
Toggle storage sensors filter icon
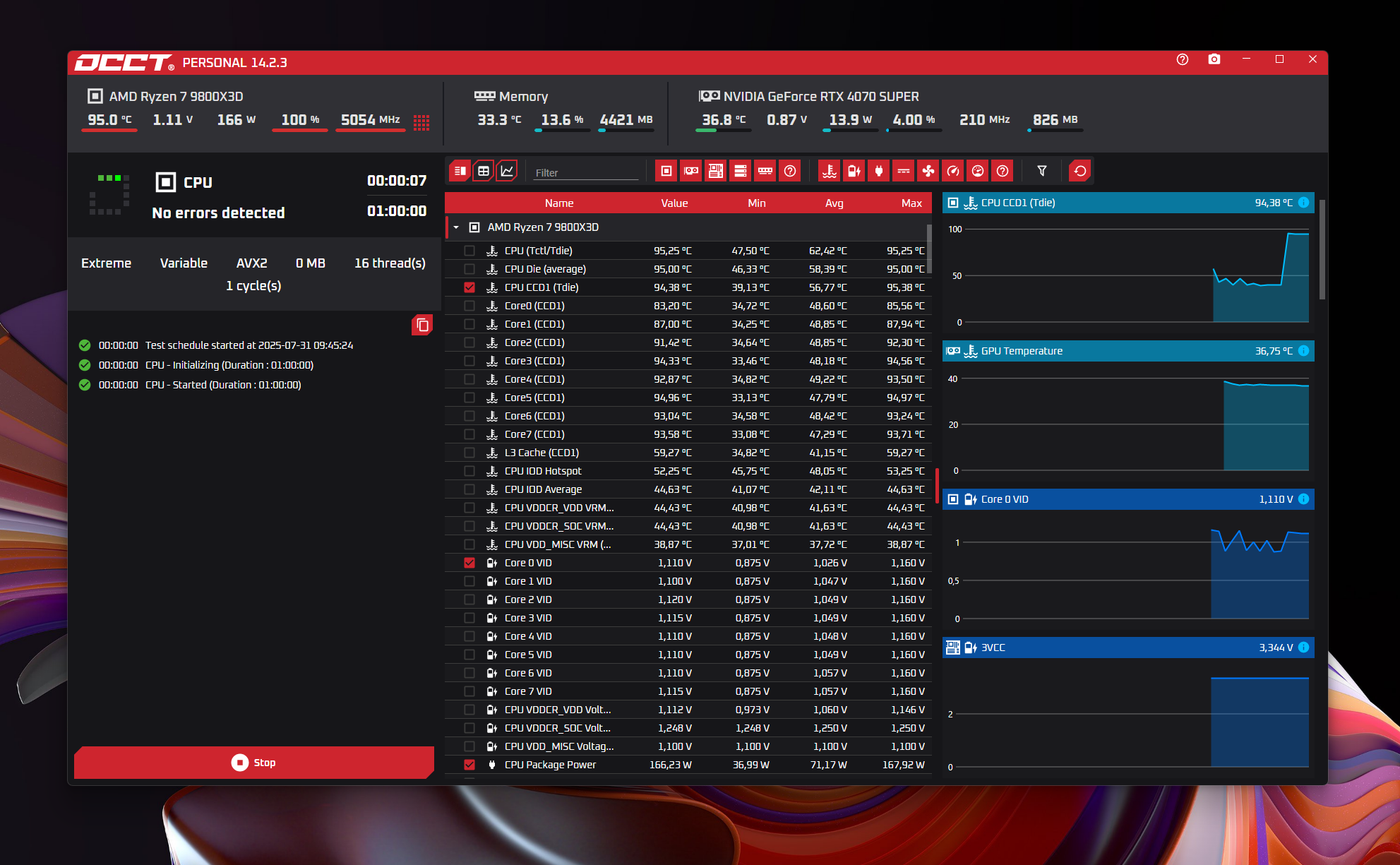741,171
